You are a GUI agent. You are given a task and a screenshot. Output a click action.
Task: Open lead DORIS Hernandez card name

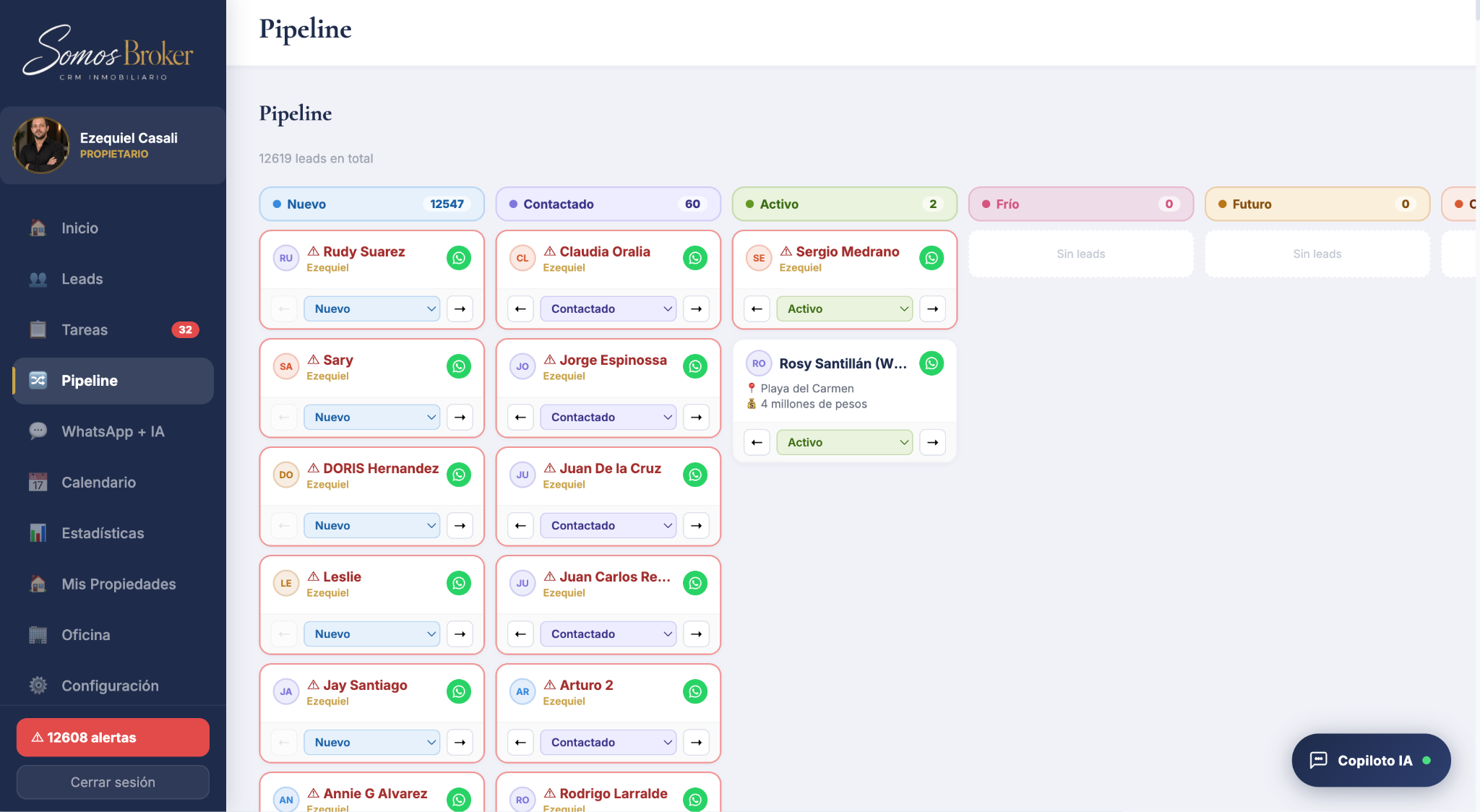[x=381, y=468]
